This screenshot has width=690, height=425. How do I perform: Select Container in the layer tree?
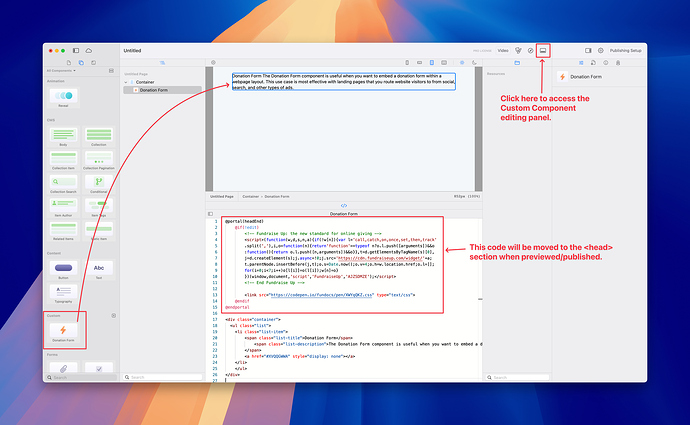point(145,82)
